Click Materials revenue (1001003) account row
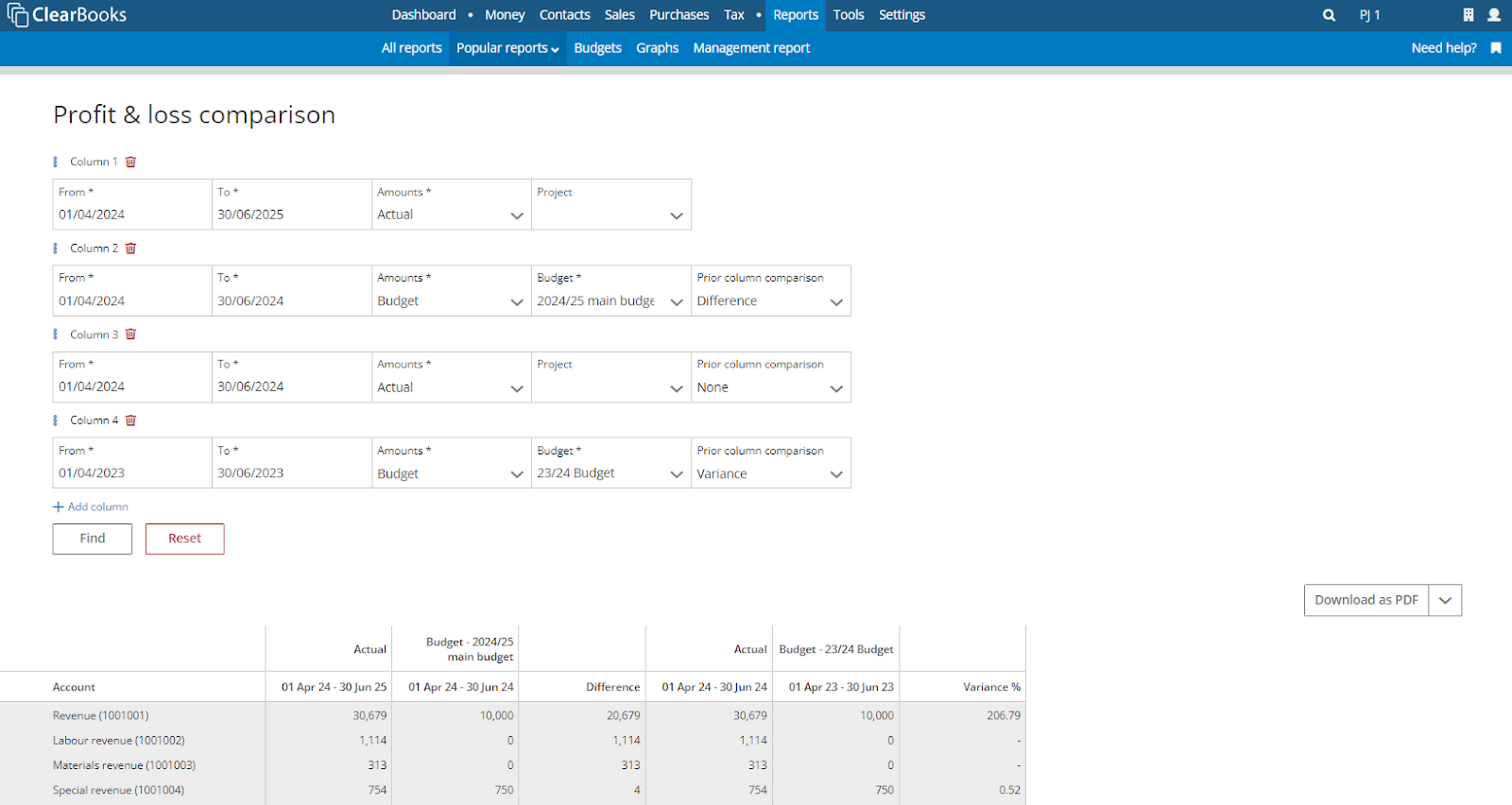 click(x=513, y=765)
